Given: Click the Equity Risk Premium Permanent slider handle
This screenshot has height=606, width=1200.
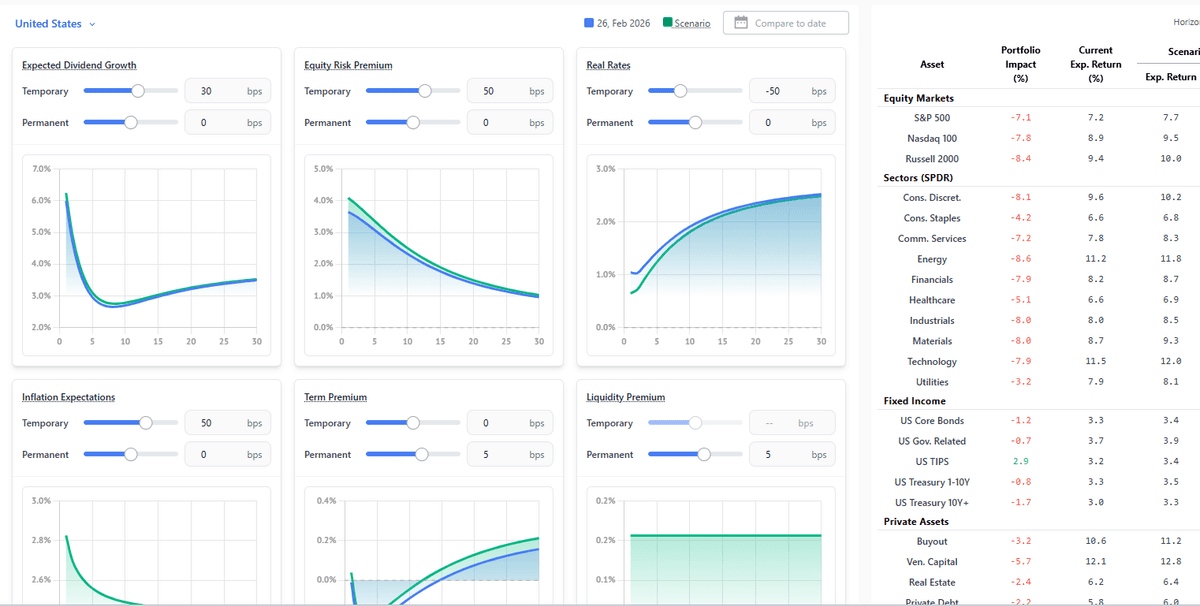Looking at the screenshot, I should pyautogui.click(x=413, y=123).
